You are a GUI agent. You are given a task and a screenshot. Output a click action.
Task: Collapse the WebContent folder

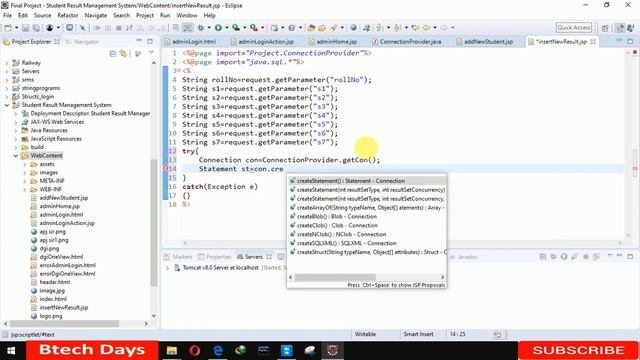tap(16, 156)
